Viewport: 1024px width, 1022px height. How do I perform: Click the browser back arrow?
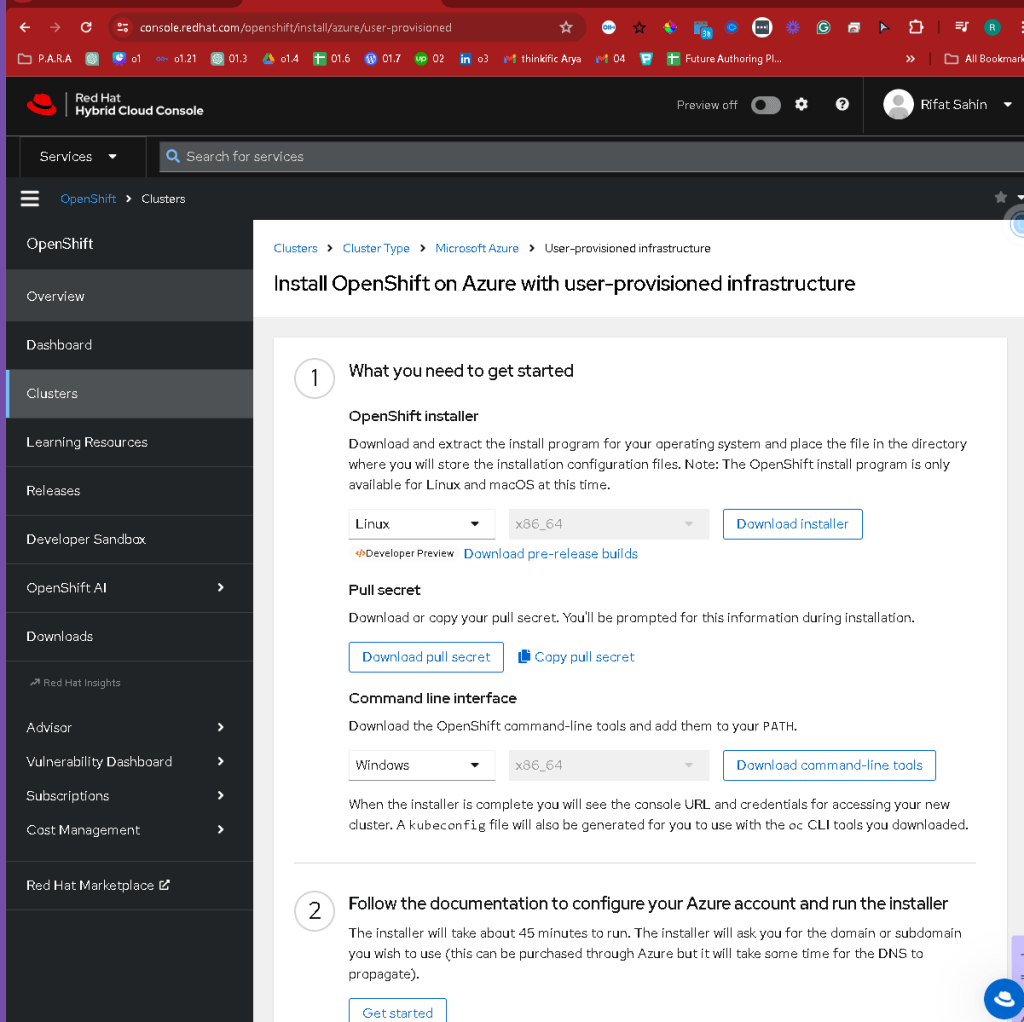click(25, 27)
